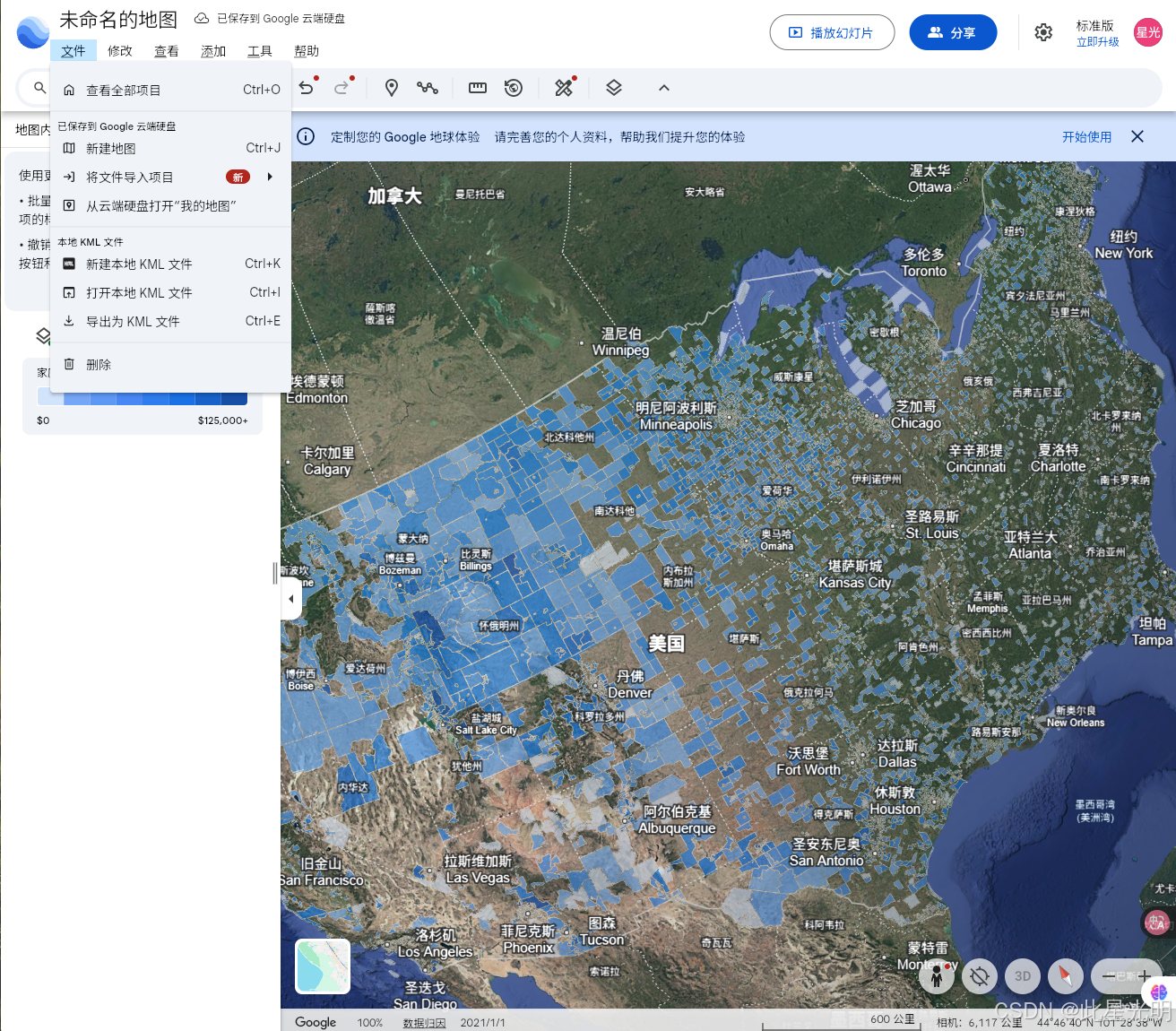Open the 帮助 menu

307,51
